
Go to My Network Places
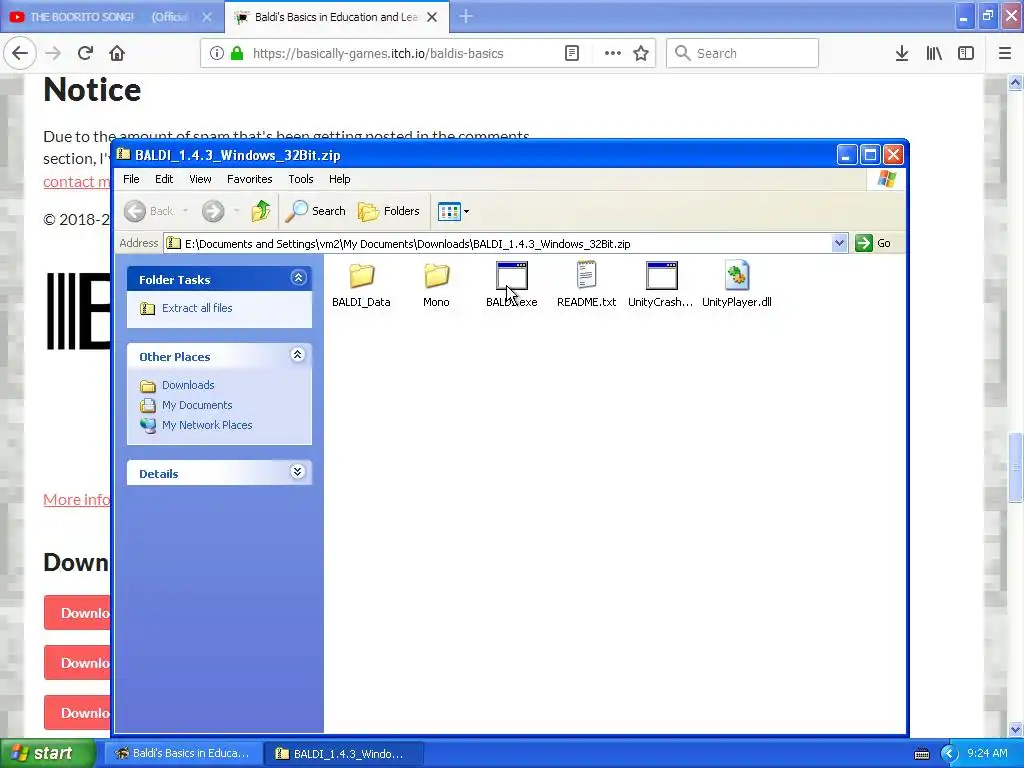tap(206, 425)
